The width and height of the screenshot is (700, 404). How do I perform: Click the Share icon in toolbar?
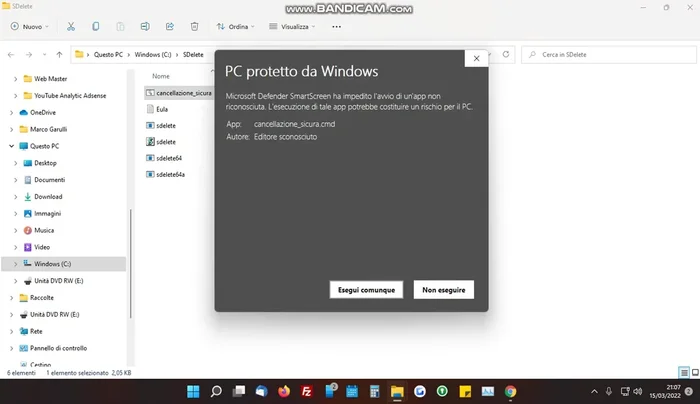click(x=170, y=26)
